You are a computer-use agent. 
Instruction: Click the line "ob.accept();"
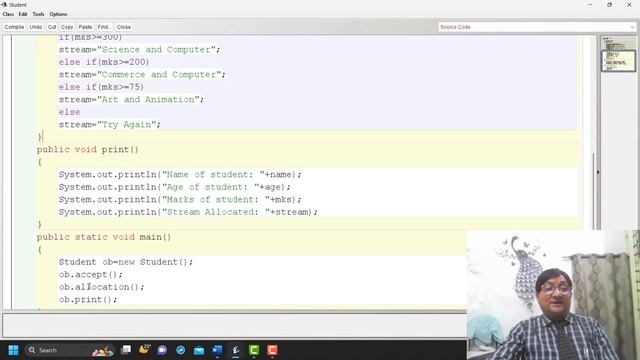tap(91, 275)
